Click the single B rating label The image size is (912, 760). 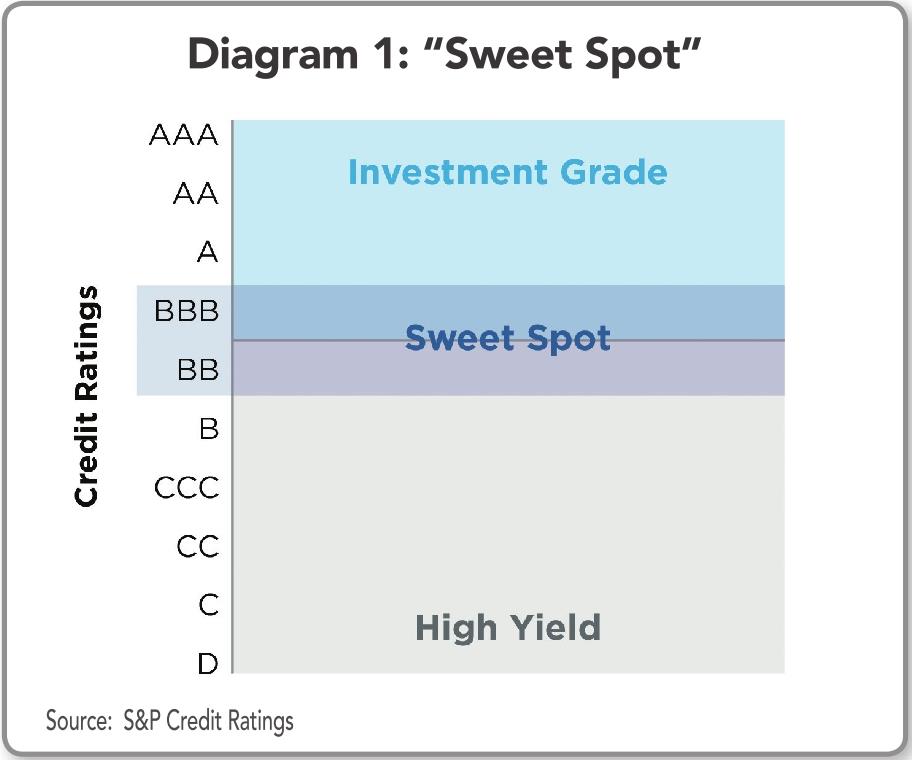(x=208, y=429)
